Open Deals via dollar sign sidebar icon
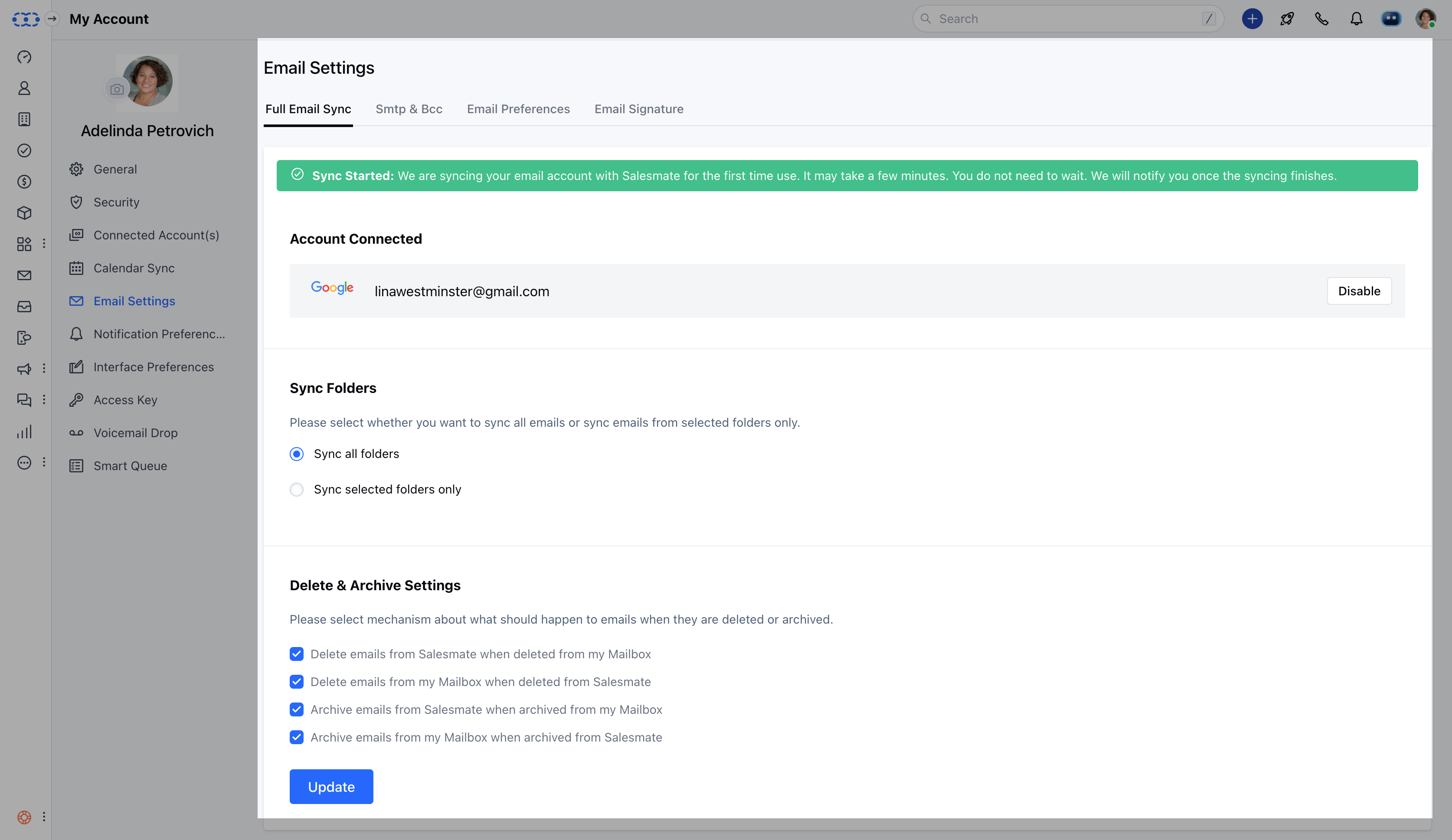This screenshot has width=1452, height=840. click(x=24, y=182)
